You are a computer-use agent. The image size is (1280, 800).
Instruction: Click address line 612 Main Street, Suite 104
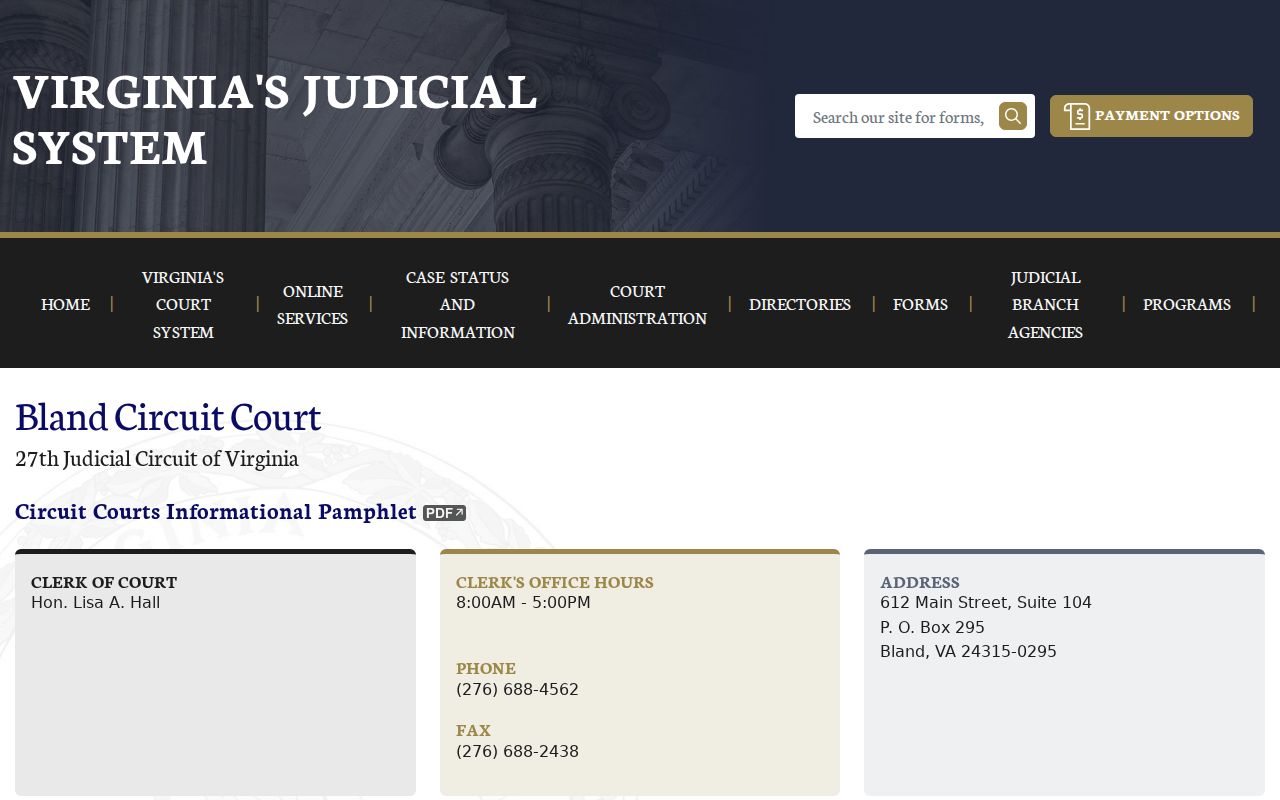coord(986,602)
